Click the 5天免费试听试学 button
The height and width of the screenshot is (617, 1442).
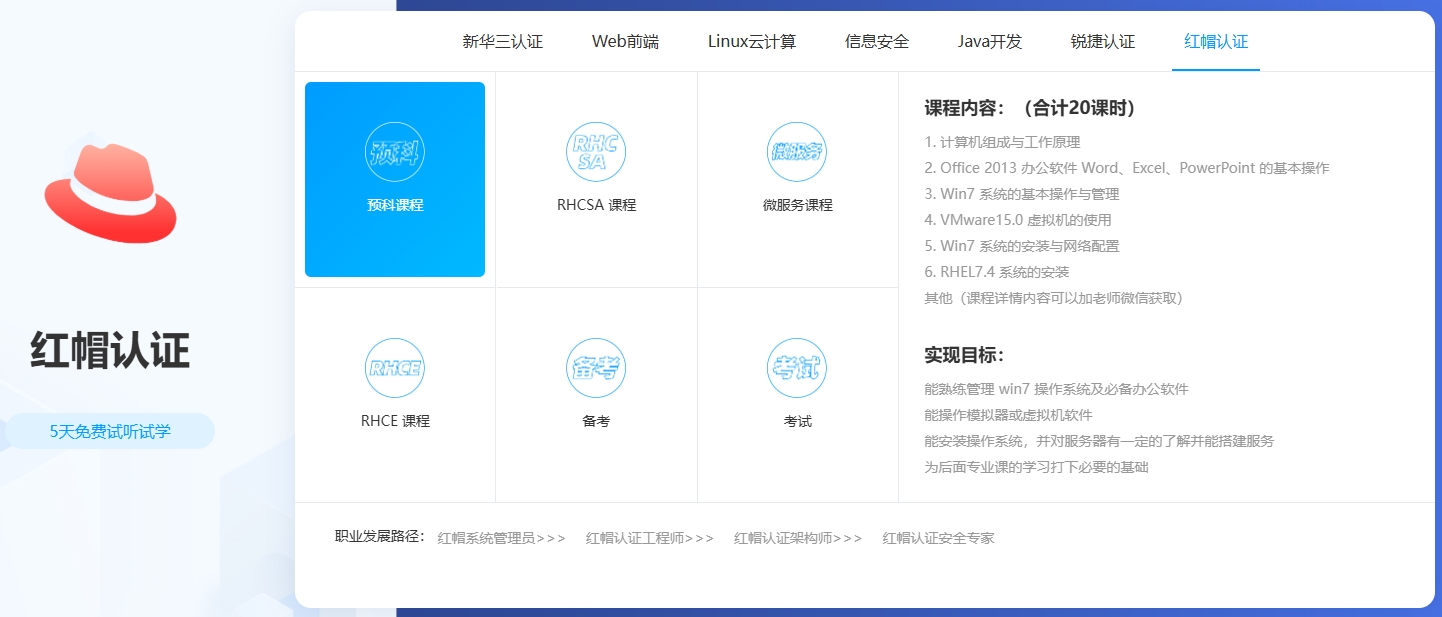[x=110, y=431]
